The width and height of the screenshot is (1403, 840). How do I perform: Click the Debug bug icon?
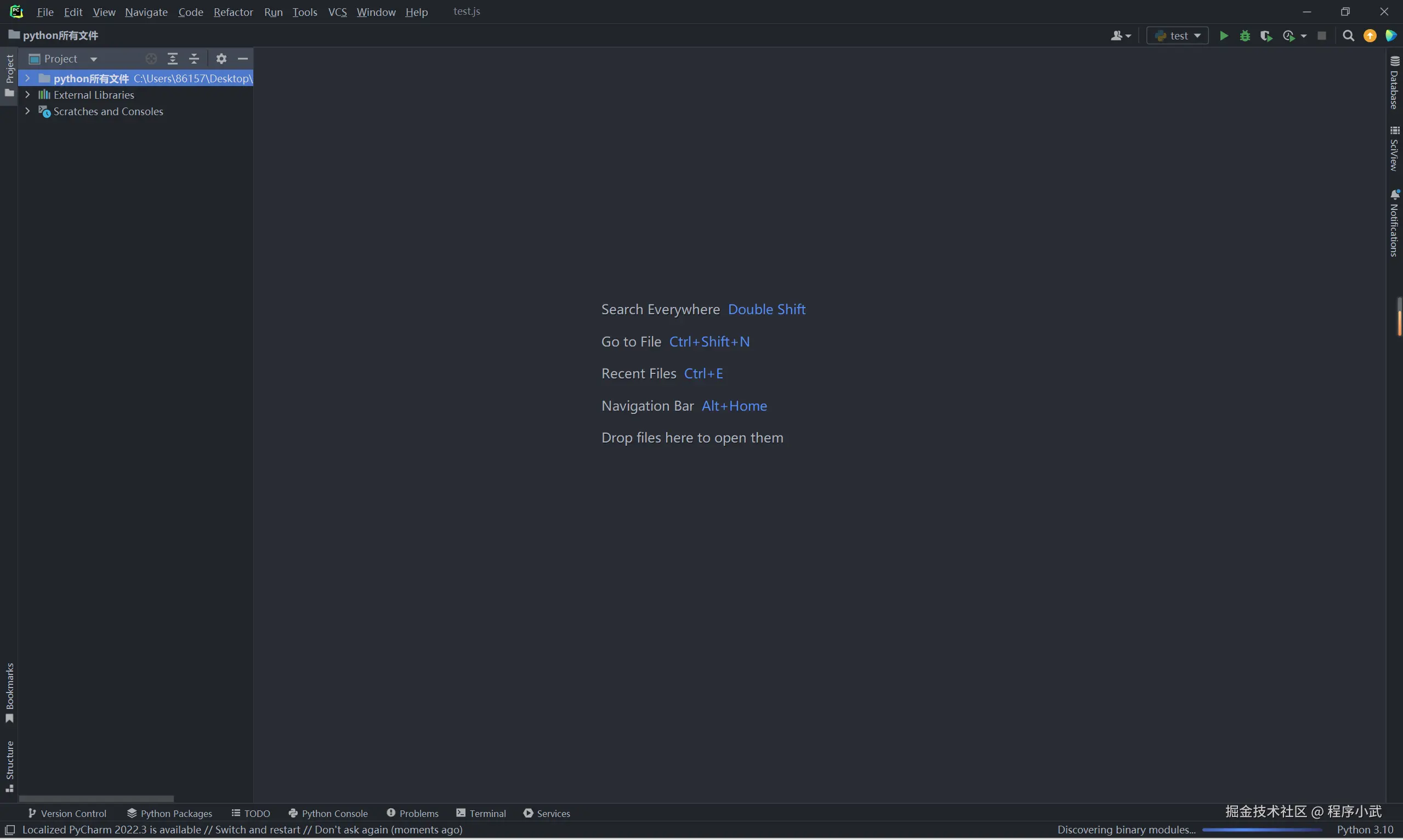[1245, 36]
